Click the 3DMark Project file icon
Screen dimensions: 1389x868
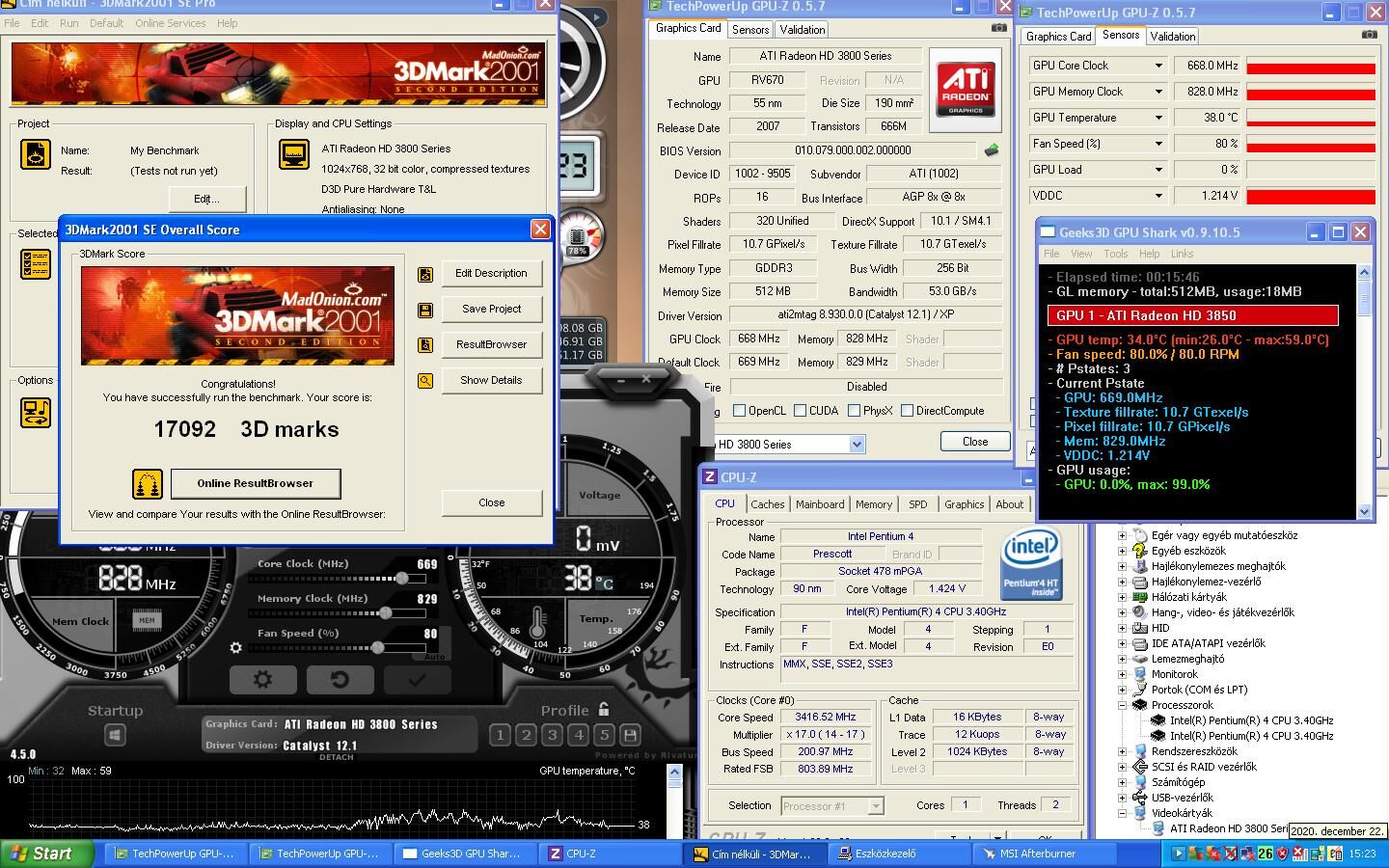[36, 154]
